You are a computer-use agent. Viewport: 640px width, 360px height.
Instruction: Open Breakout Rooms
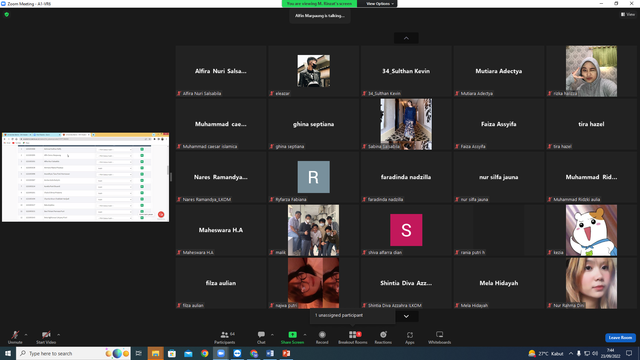(353, 337)
